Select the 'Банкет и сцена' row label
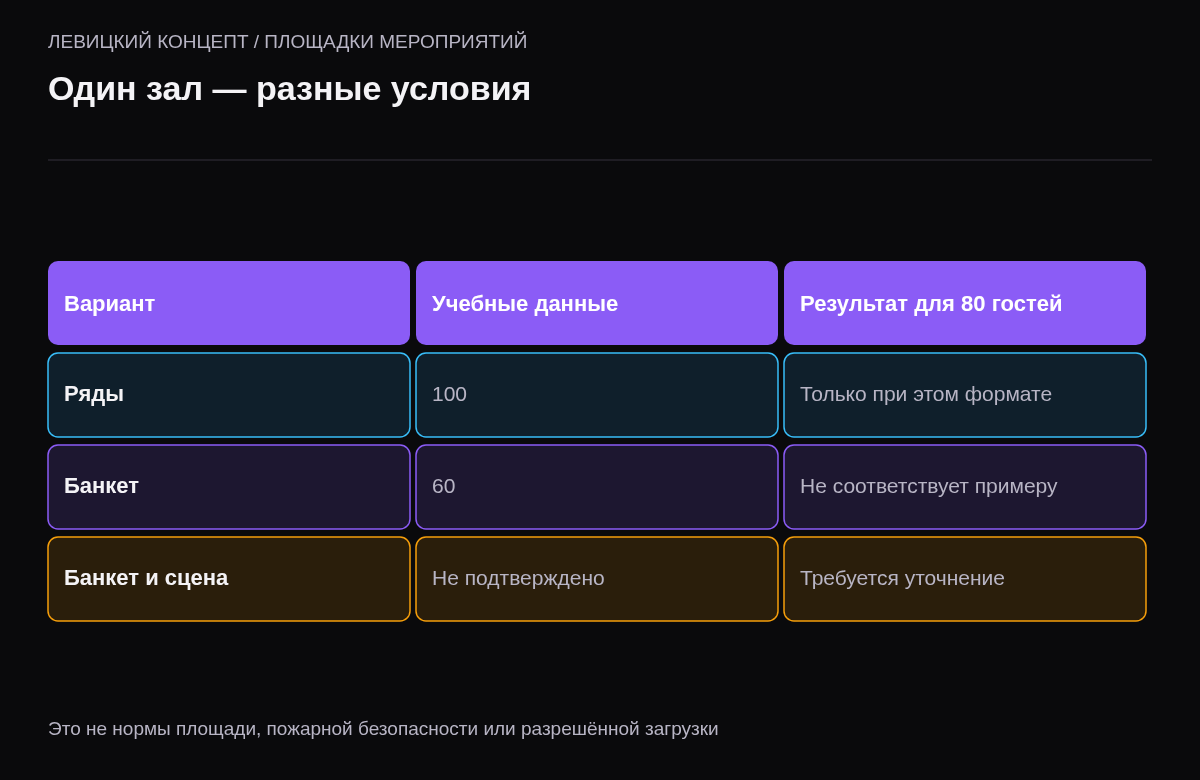Image resolution: width=1200 pixels, height=780 pixels. coord(229,579)
